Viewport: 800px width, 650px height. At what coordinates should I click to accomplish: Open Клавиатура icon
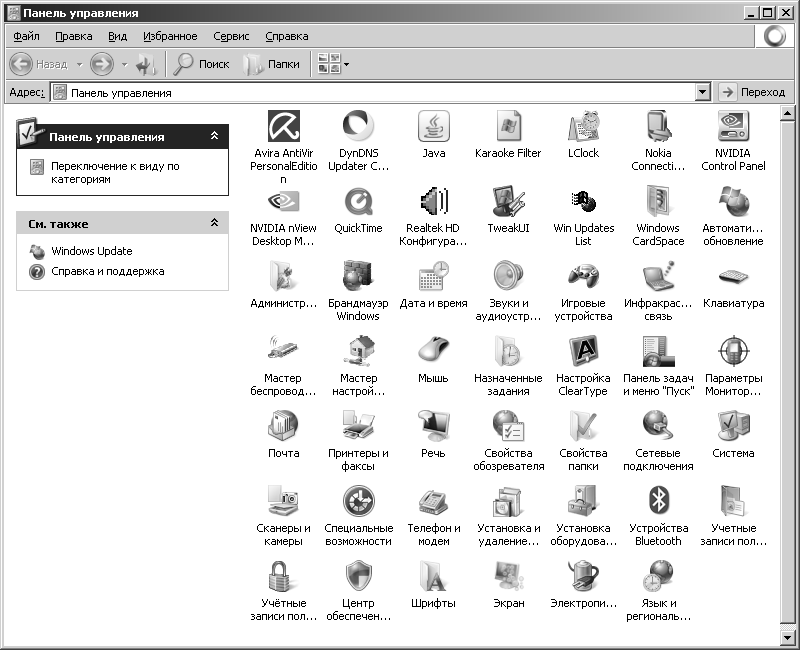(733, 276)
